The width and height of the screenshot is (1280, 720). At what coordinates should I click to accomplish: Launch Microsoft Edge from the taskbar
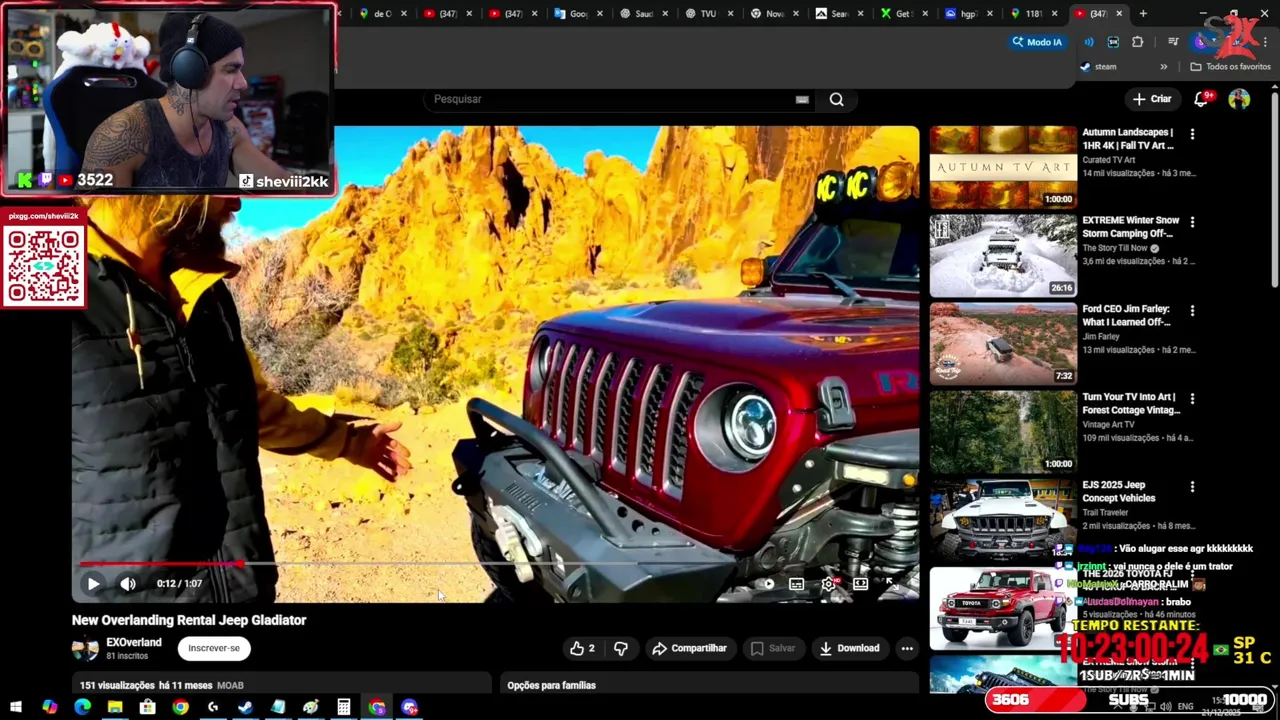tap(82, 707)
